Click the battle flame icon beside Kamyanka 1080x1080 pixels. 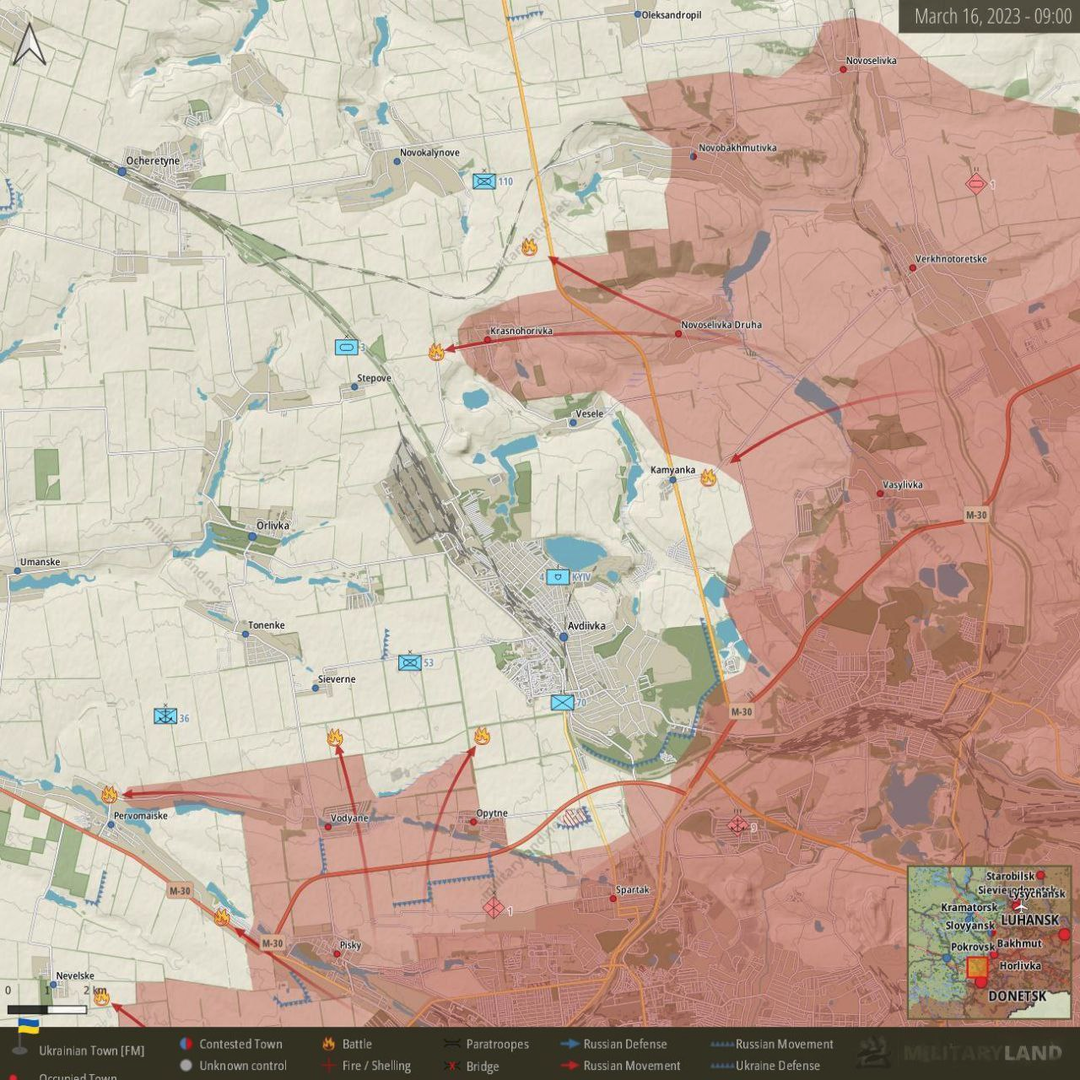(708, 477)
